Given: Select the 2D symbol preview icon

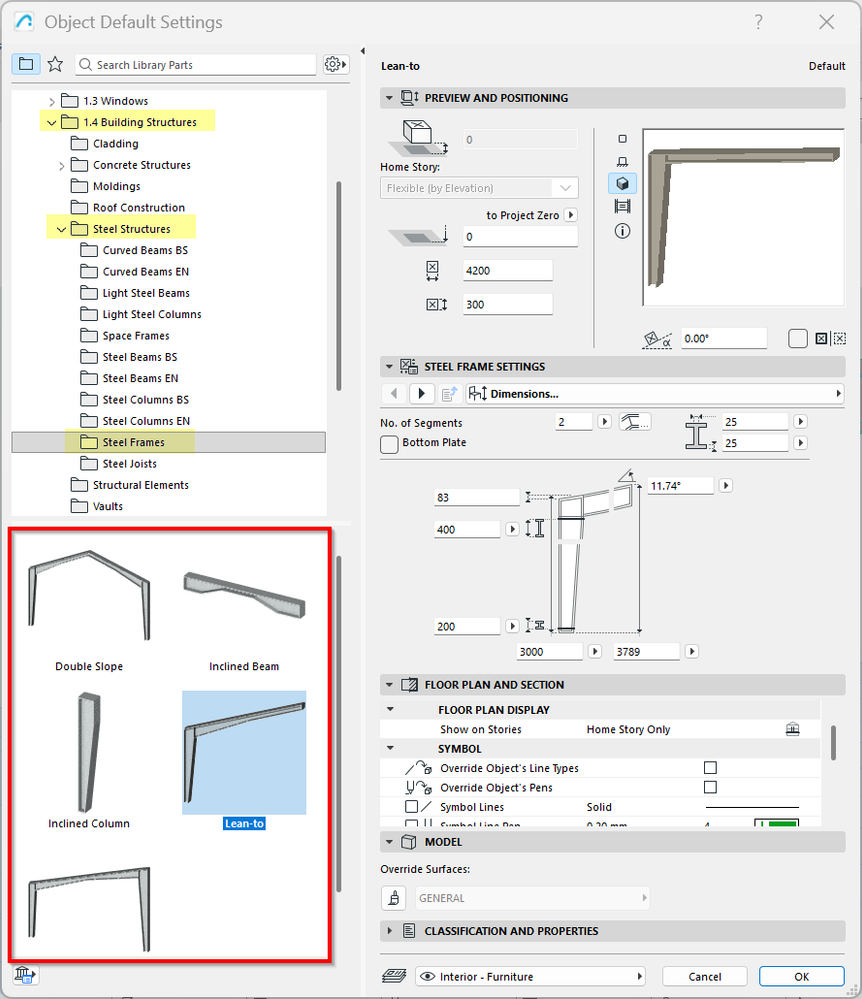Looking at the screenshot, I should (x=622, y=139).
